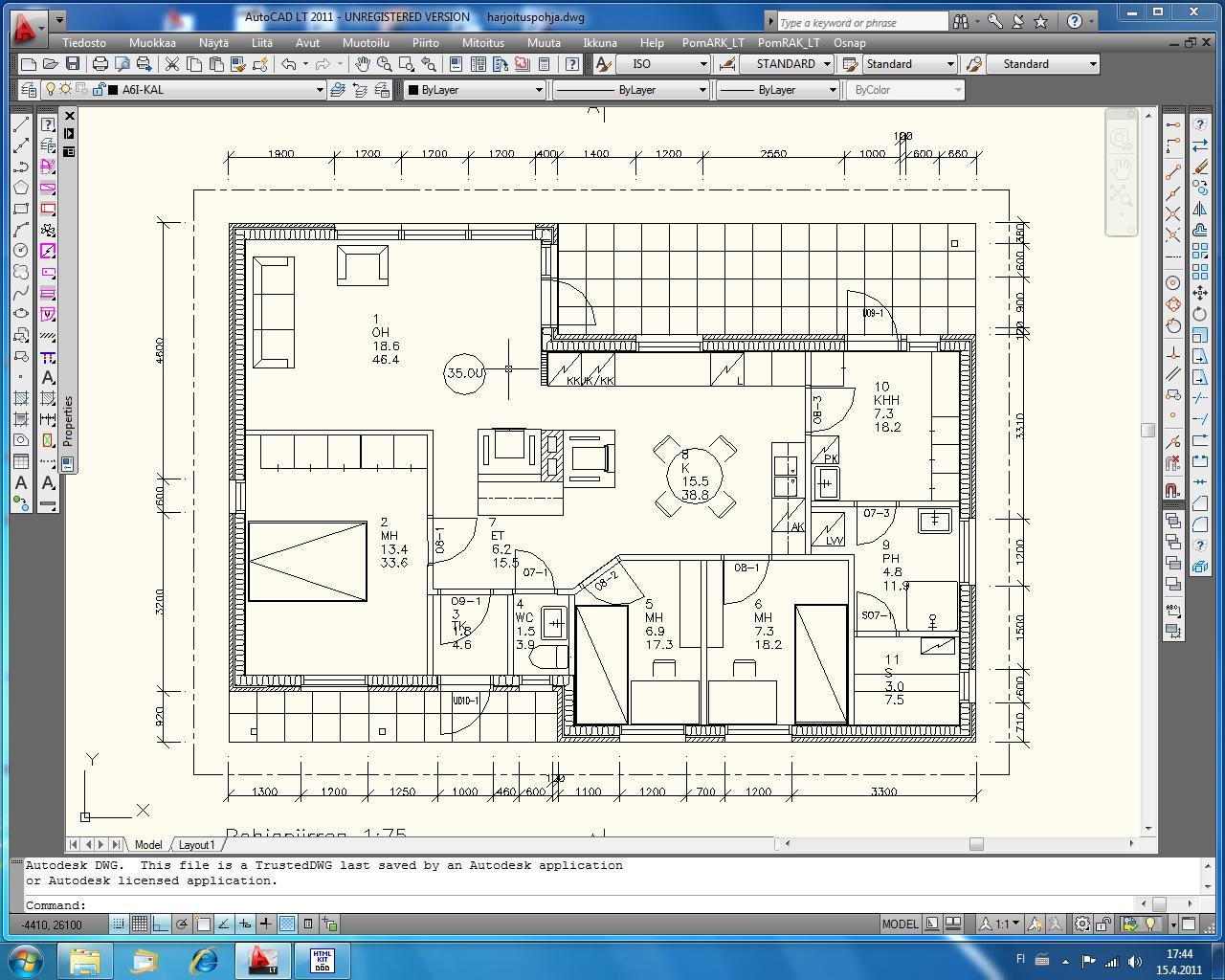
Task: Activate the Pan hand tool
Action: pyautogui.click(x=363, y=64)
